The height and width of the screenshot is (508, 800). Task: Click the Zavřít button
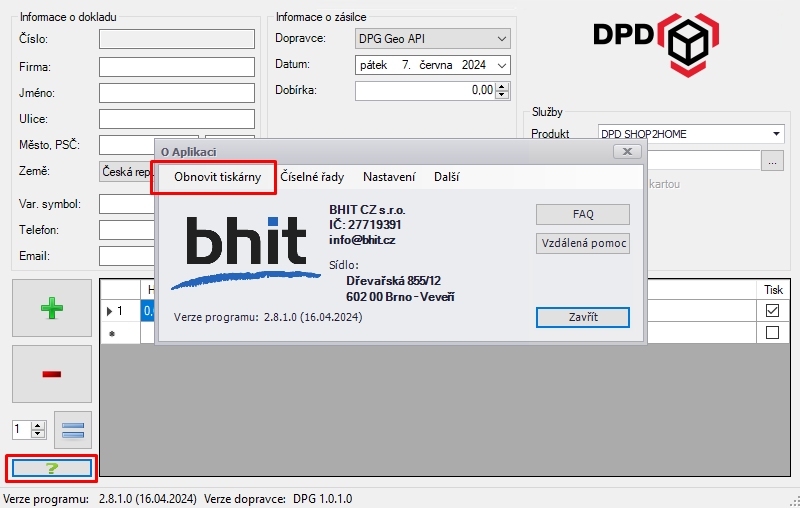(583, 317)
